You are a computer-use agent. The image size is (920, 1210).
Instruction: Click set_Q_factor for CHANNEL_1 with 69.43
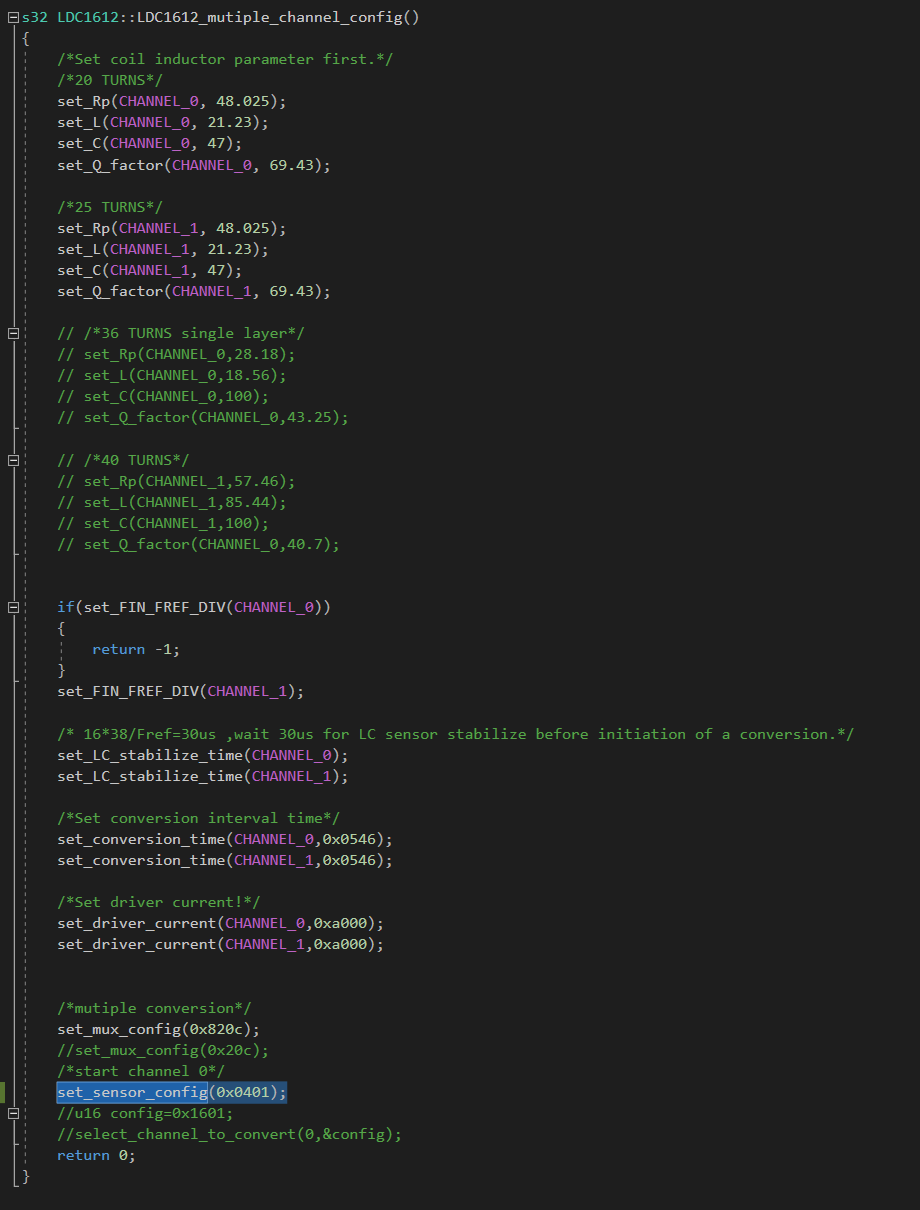pyautogui.click(x=194, y=291)
